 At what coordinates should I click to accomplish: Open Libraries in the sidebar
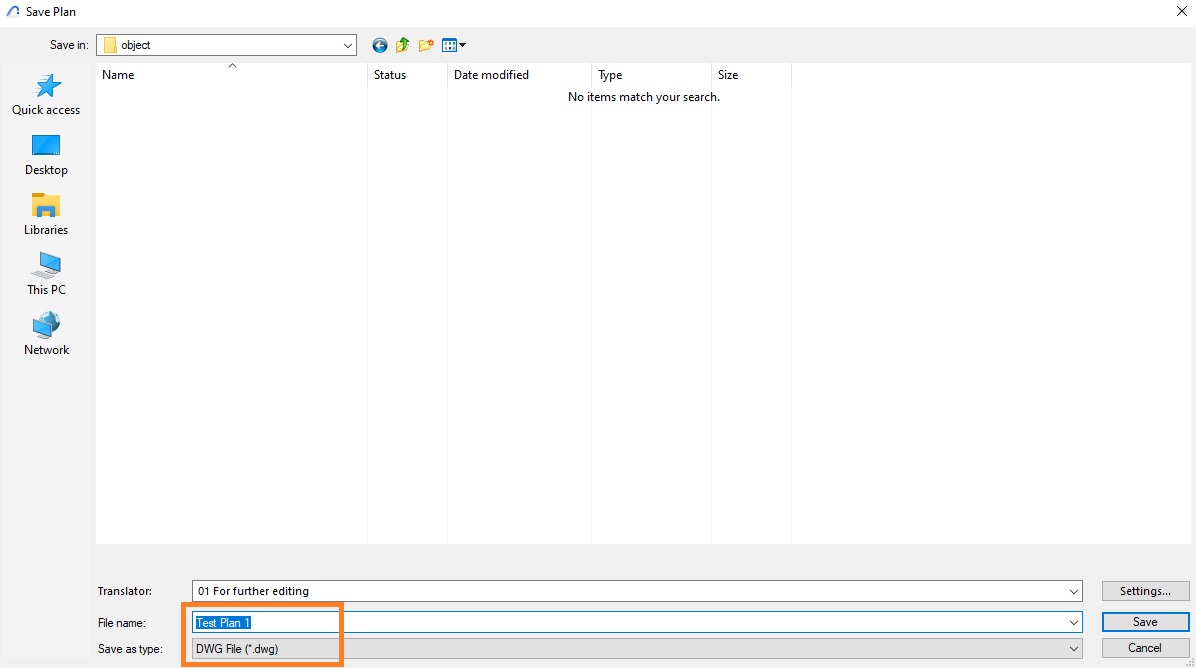point(46,215)
